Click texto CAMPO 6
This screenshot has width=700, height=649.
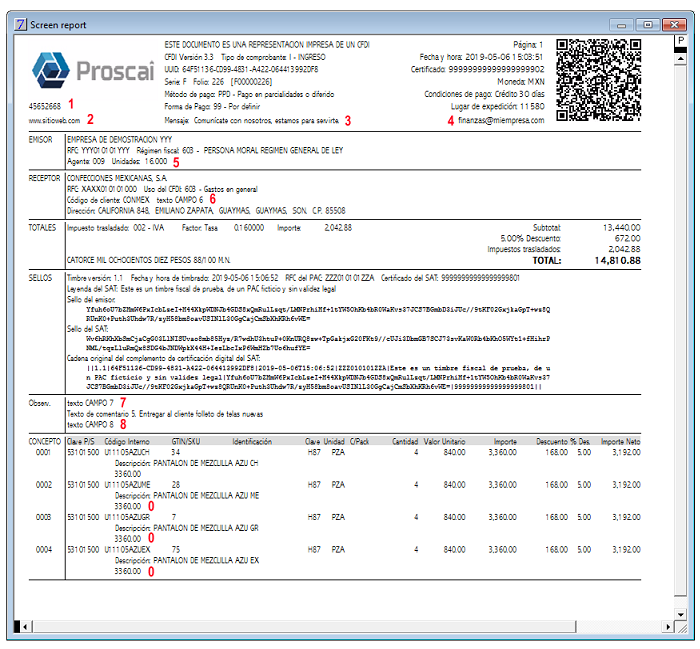[x=179, y=200]
